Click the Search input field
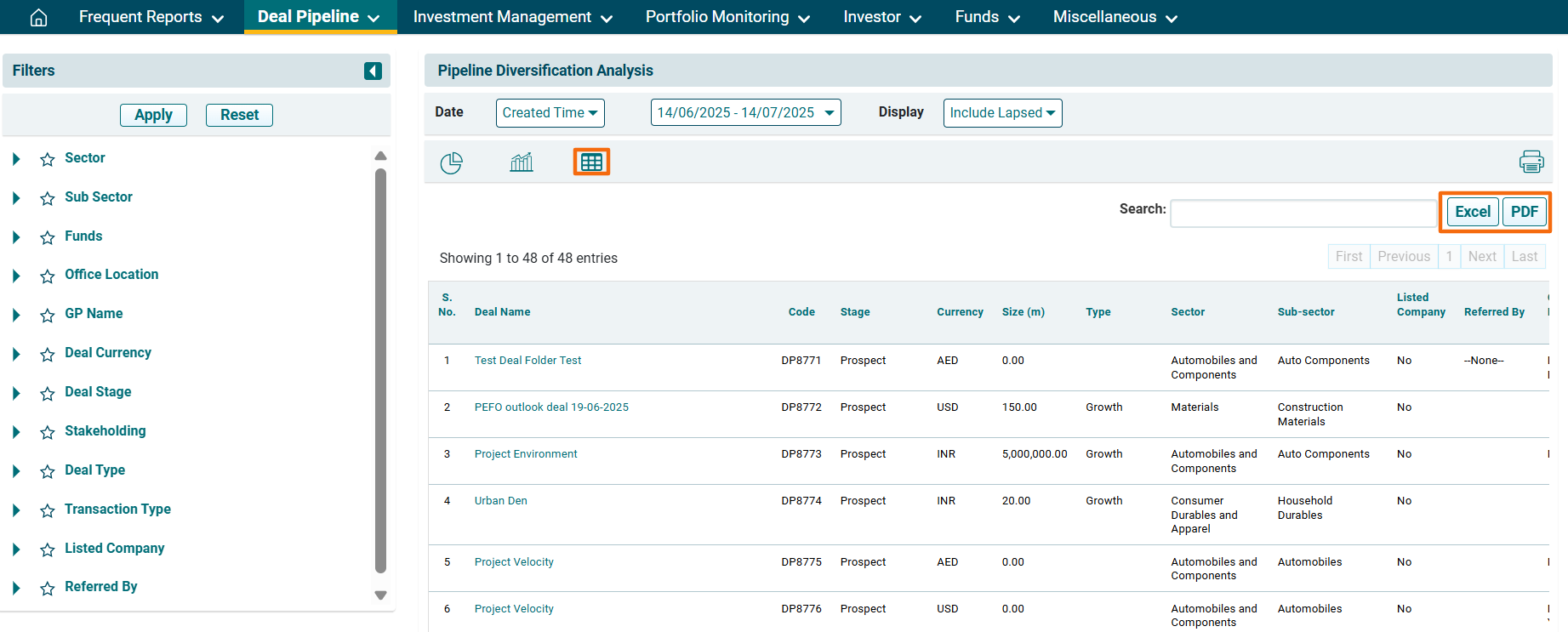1568x632 pixels. 1303,213
